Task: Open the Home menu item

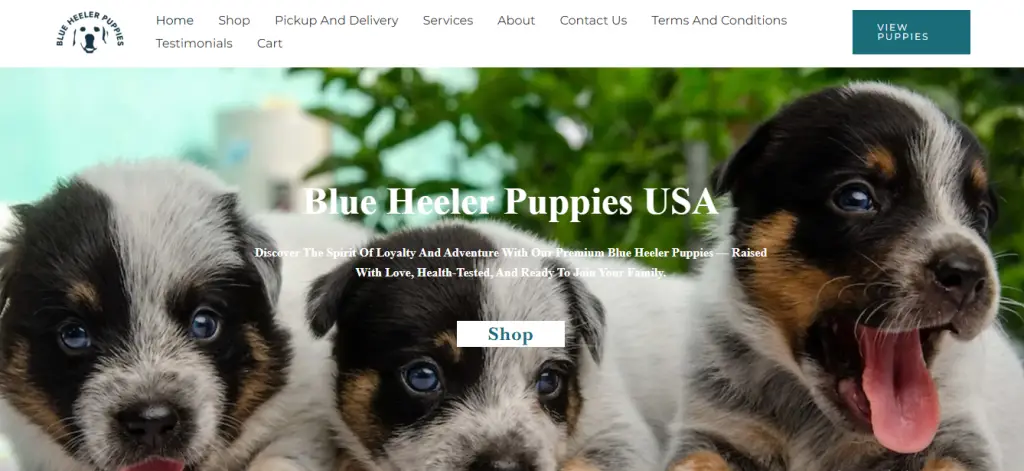Action: click(x=174, y=20)
